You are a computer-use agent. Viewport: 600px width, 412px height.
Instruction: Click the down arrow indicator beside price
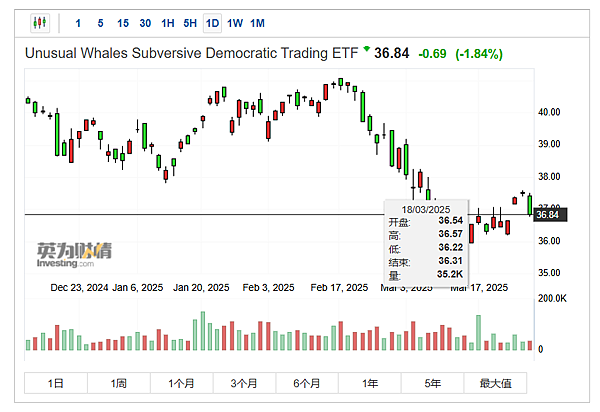click(x=367, y=49)
